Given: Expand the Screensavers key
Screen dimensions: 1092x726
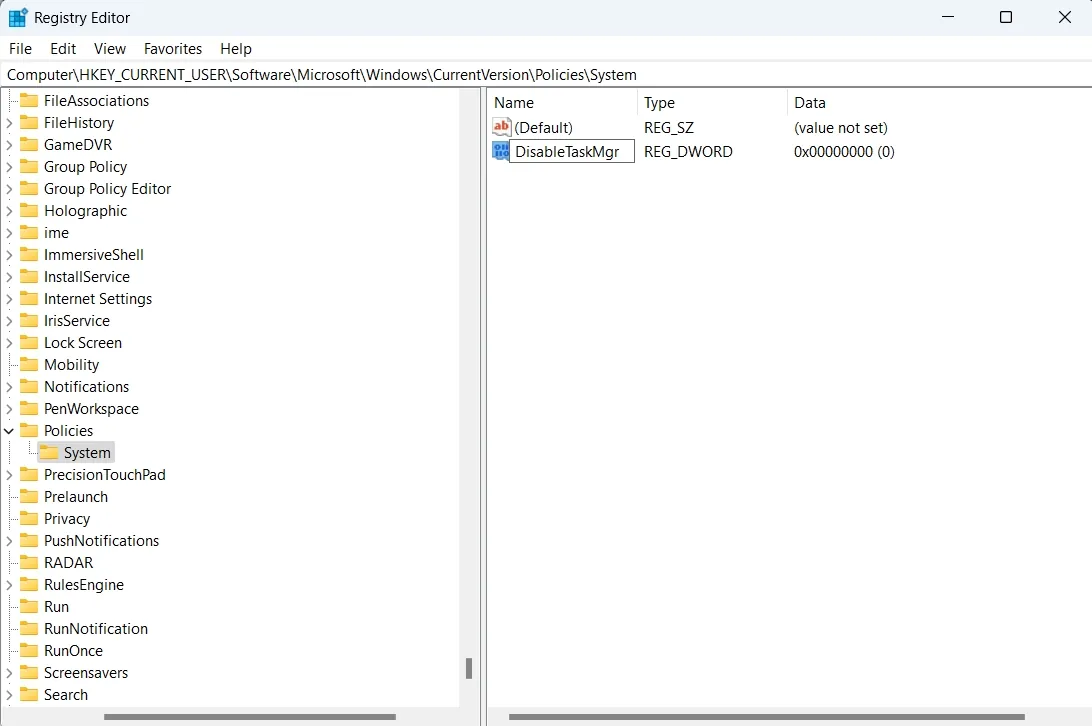Looking at the screenshot, I should tap(9, 673).
